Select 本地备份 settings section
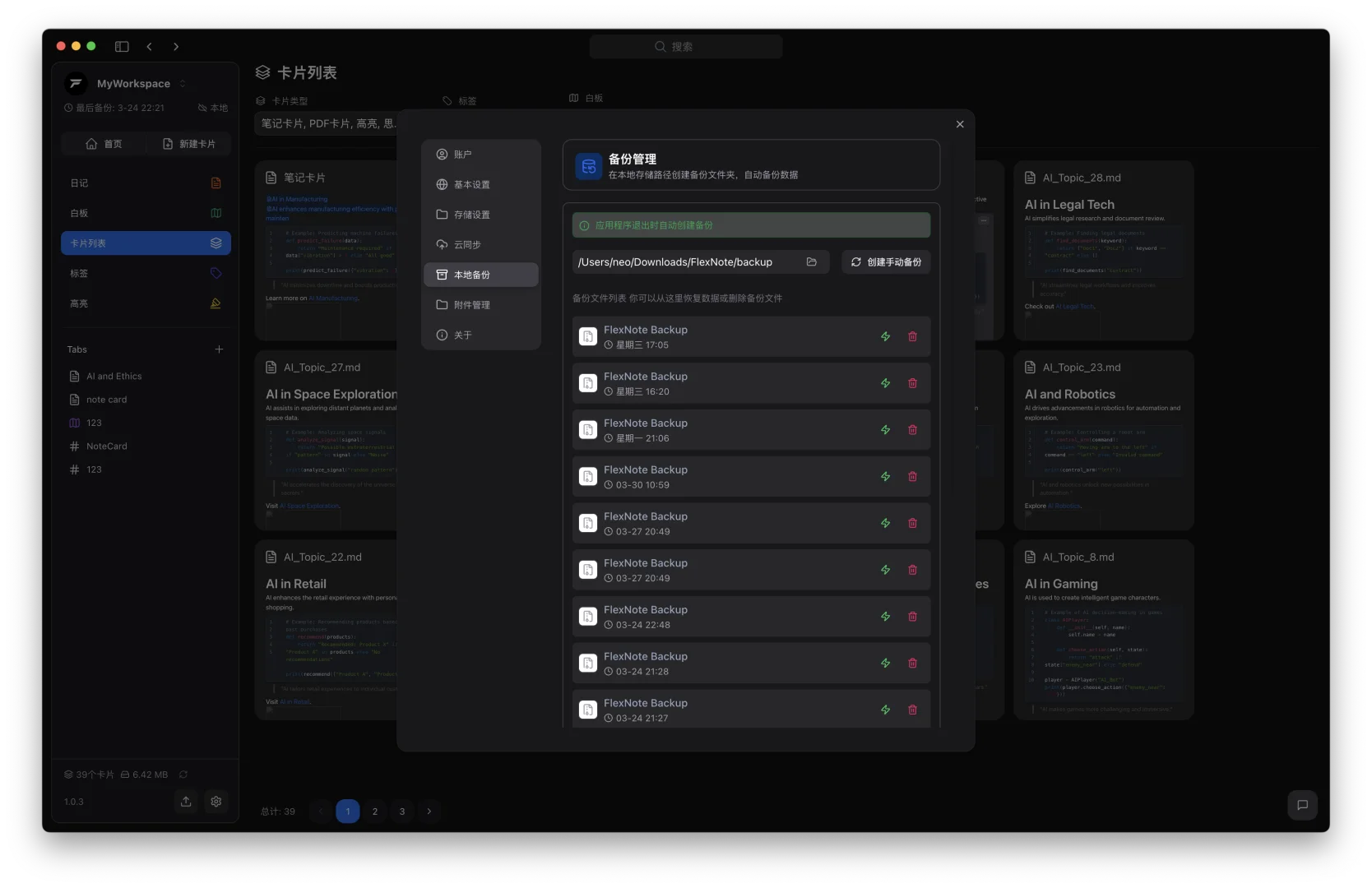Viewport: 1372px width, 888px height. 481,275
